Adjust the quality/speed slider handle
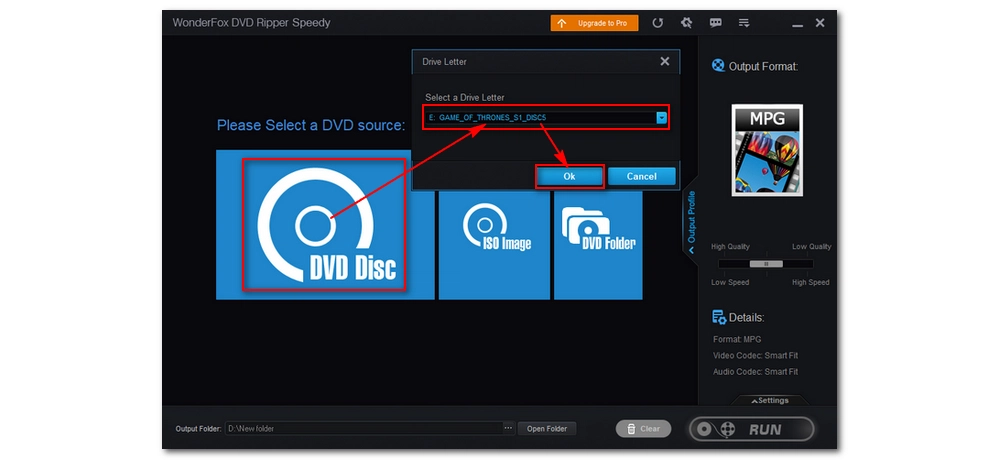1000x460 pixels. pyautogui.click(x=766, y=263)
